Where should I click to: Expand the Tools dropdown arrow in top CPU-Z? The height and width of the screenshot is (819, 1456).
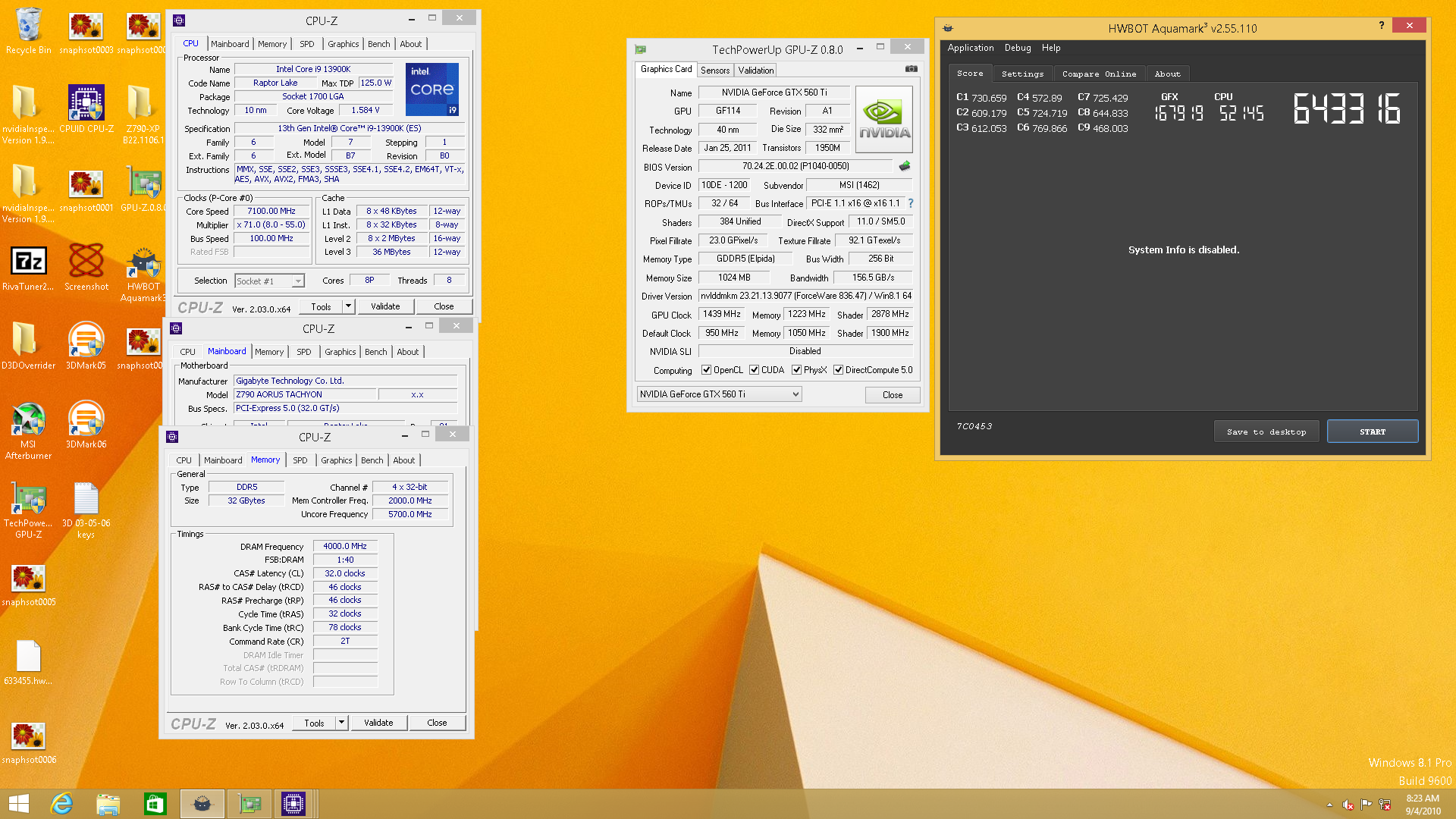(348, 306)
